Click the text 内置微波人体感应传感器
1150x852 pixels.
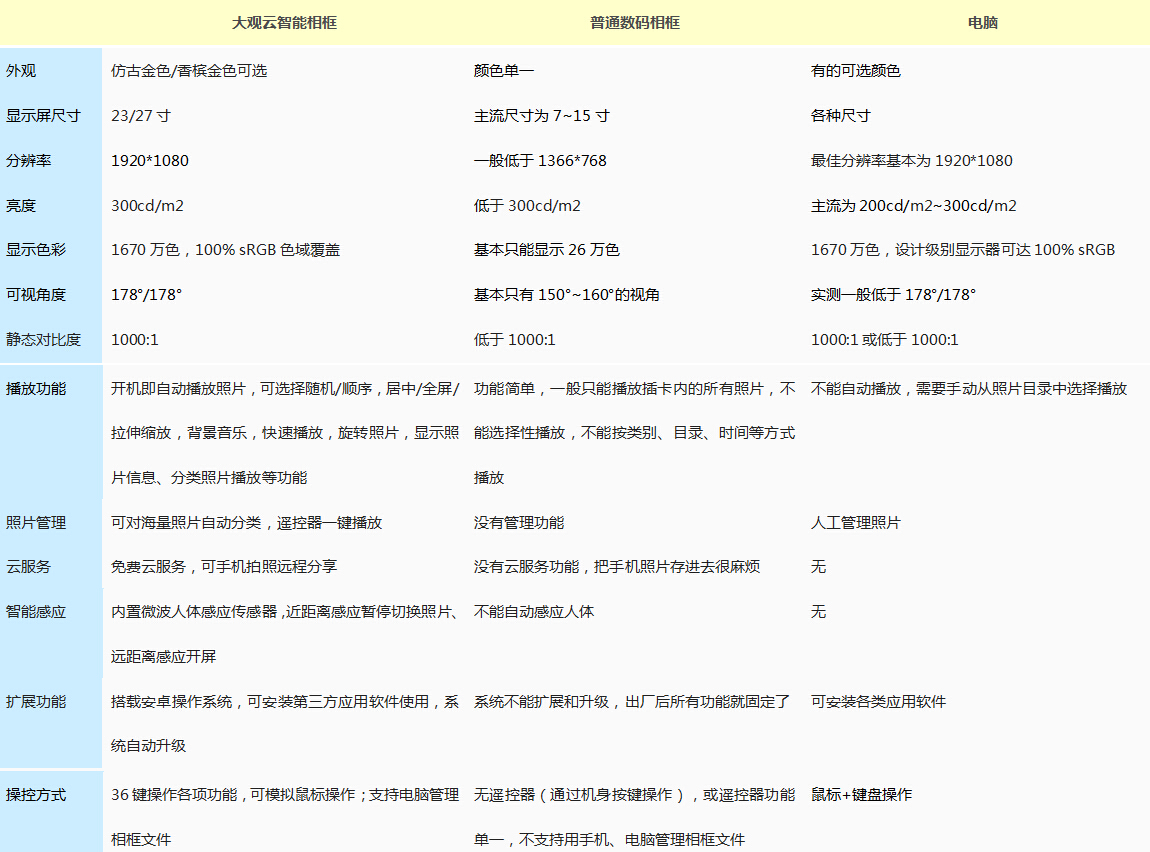194,612
